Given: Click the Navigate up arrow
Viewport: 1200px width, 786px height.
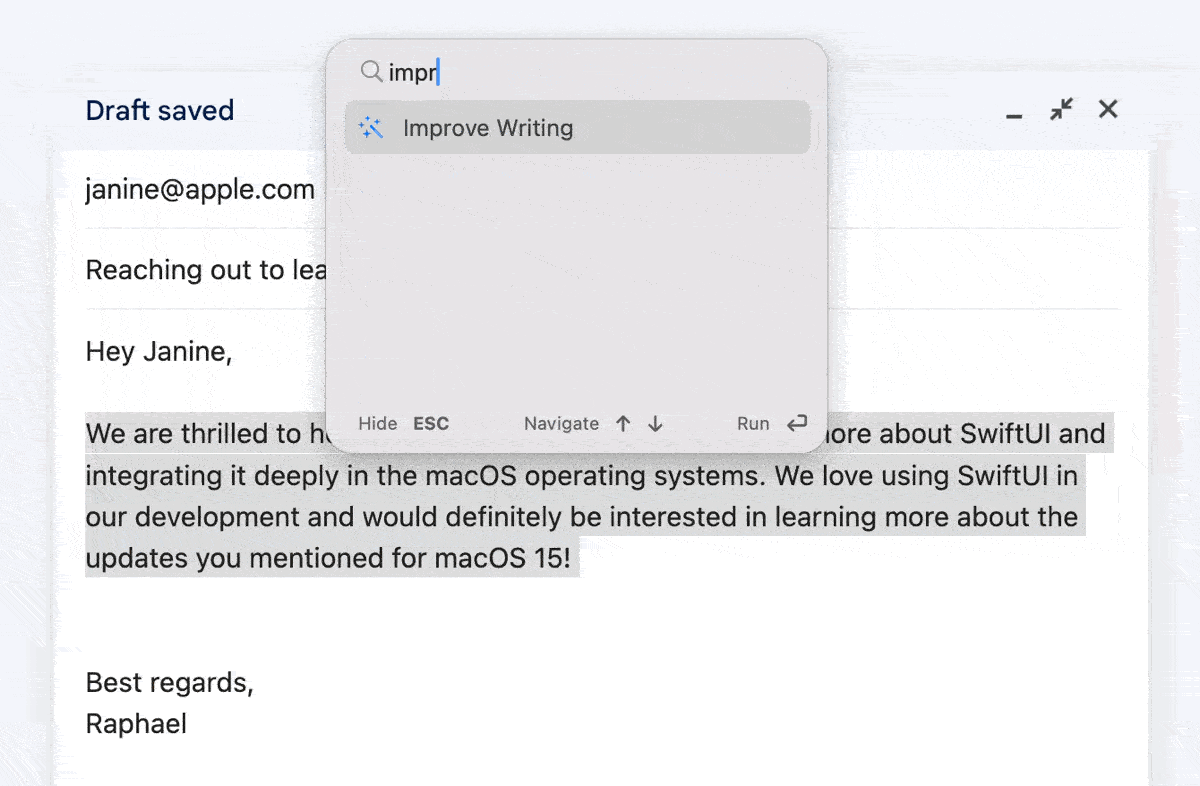Looking at the screenshot, I should (623, 423).
